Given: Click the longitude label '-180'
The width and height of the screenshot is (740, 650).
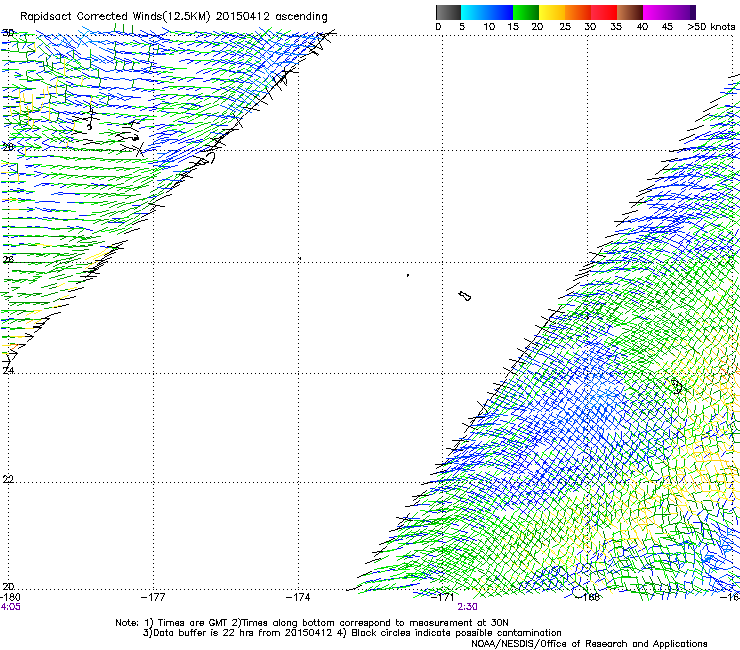Looking at the screenshot, I should [10, 597].
